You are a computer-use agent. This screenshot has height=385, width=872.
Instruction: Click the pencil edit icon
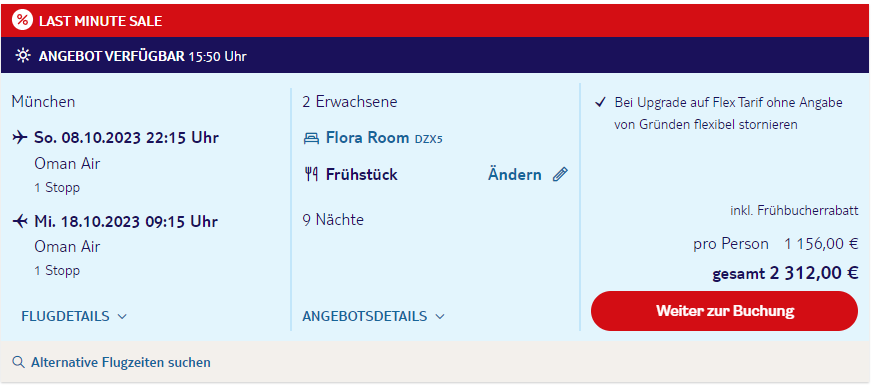pos(560,175)
